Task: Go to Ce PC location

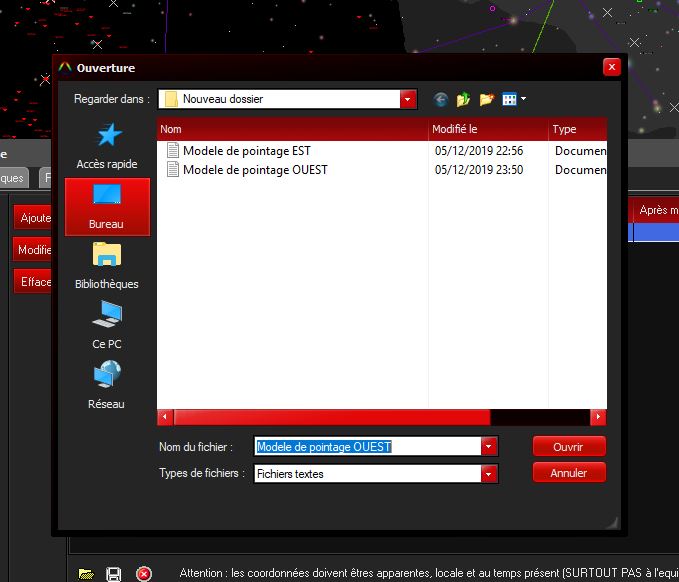Action: coord(107,326)
